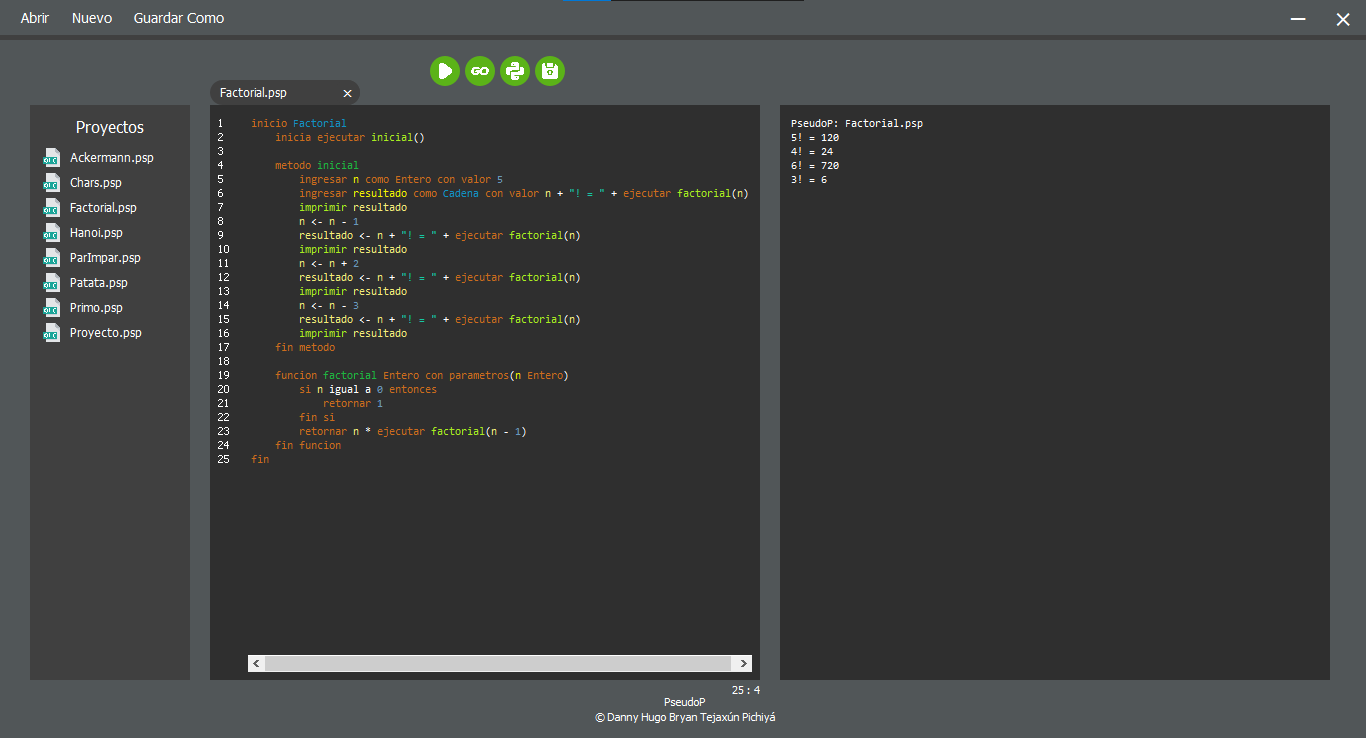Open the Abrir menu
This screenshot has height=738, width=1366.
click(x=35, y=18)
